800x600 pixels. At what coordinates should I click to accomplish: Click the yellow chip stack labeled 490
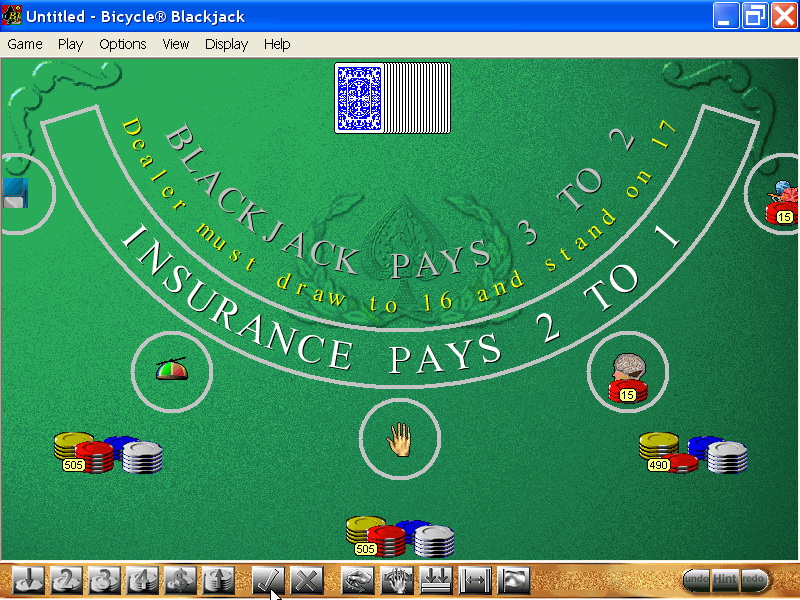[x=657, y=446]
